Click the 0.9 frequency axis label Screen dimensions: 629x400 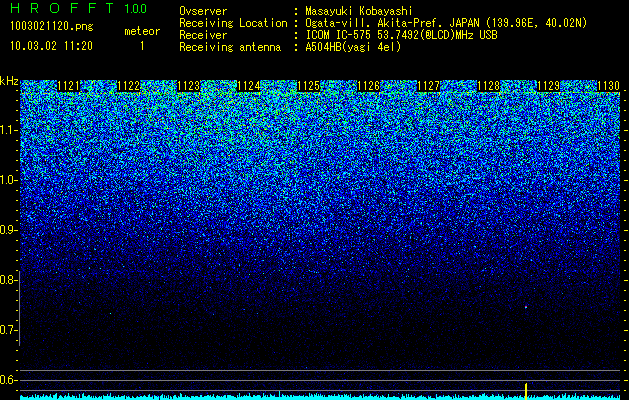pos(7,230)
